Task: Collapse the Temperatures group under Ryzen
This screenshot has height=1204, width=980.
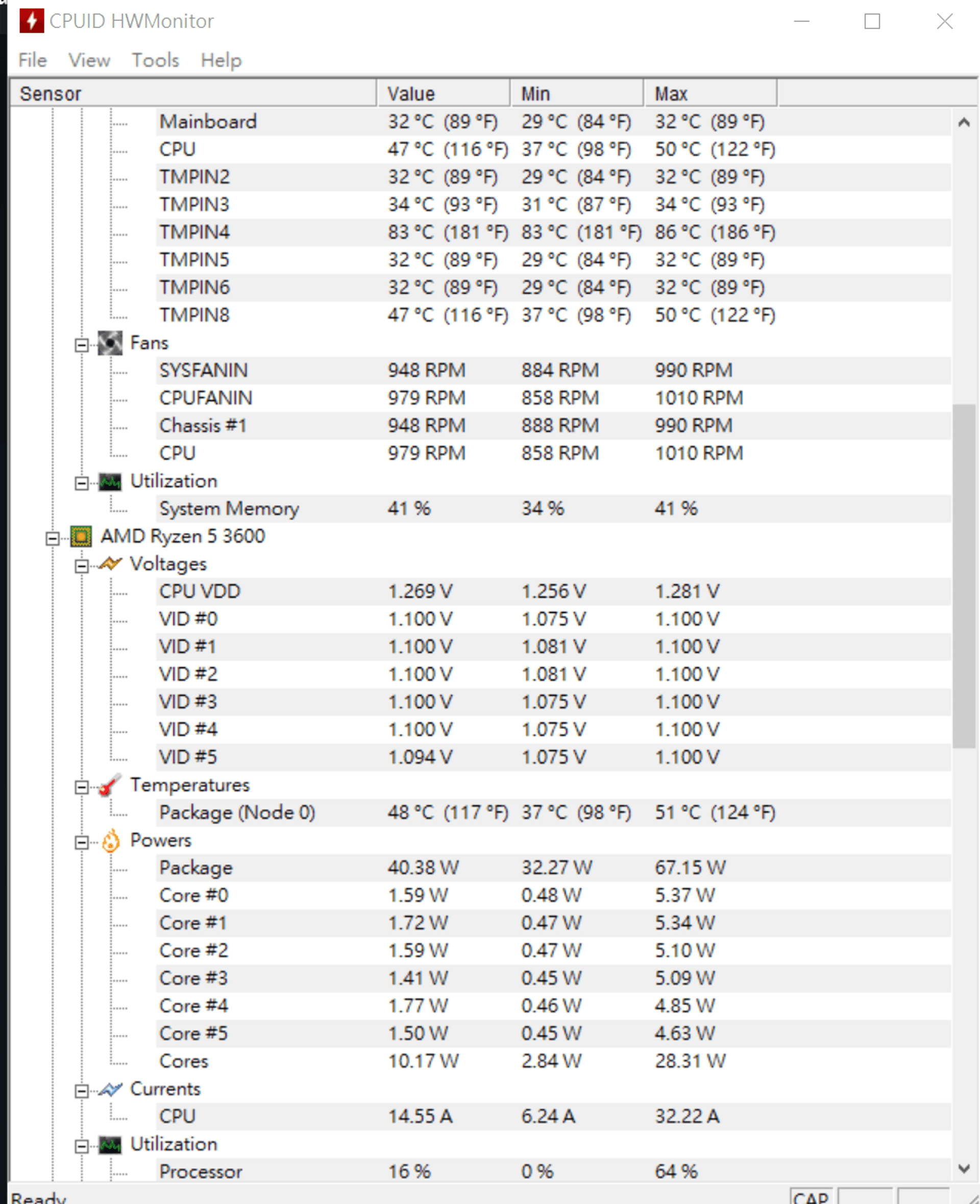Action: click(x=82, y=788)
